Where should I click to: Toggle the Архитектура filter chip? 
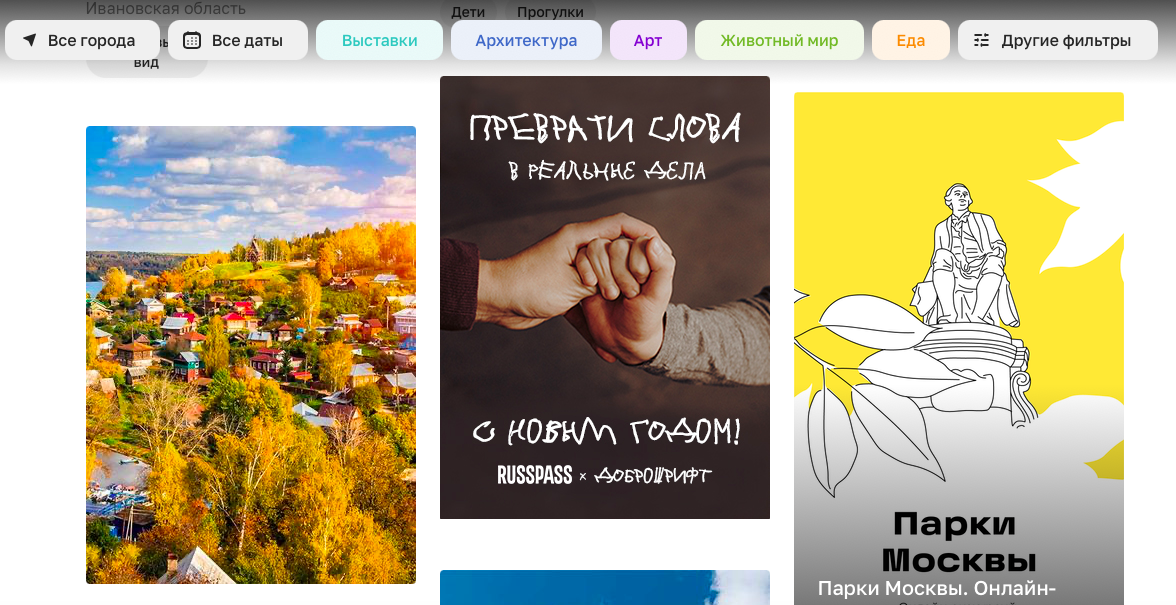click(526, 40)
